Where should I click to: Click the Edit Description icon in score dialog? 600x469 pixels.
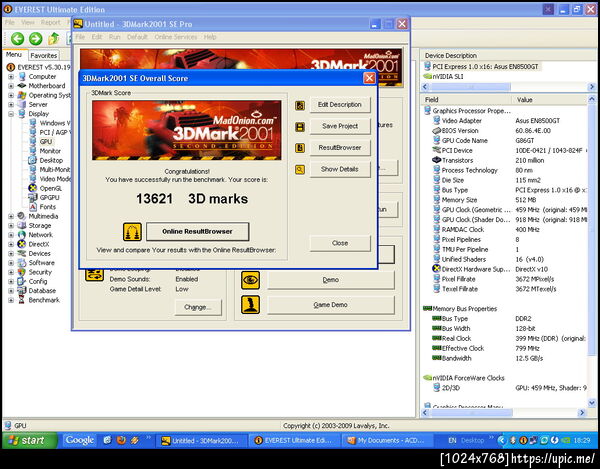pyautogui.click(x=300, y=106)
